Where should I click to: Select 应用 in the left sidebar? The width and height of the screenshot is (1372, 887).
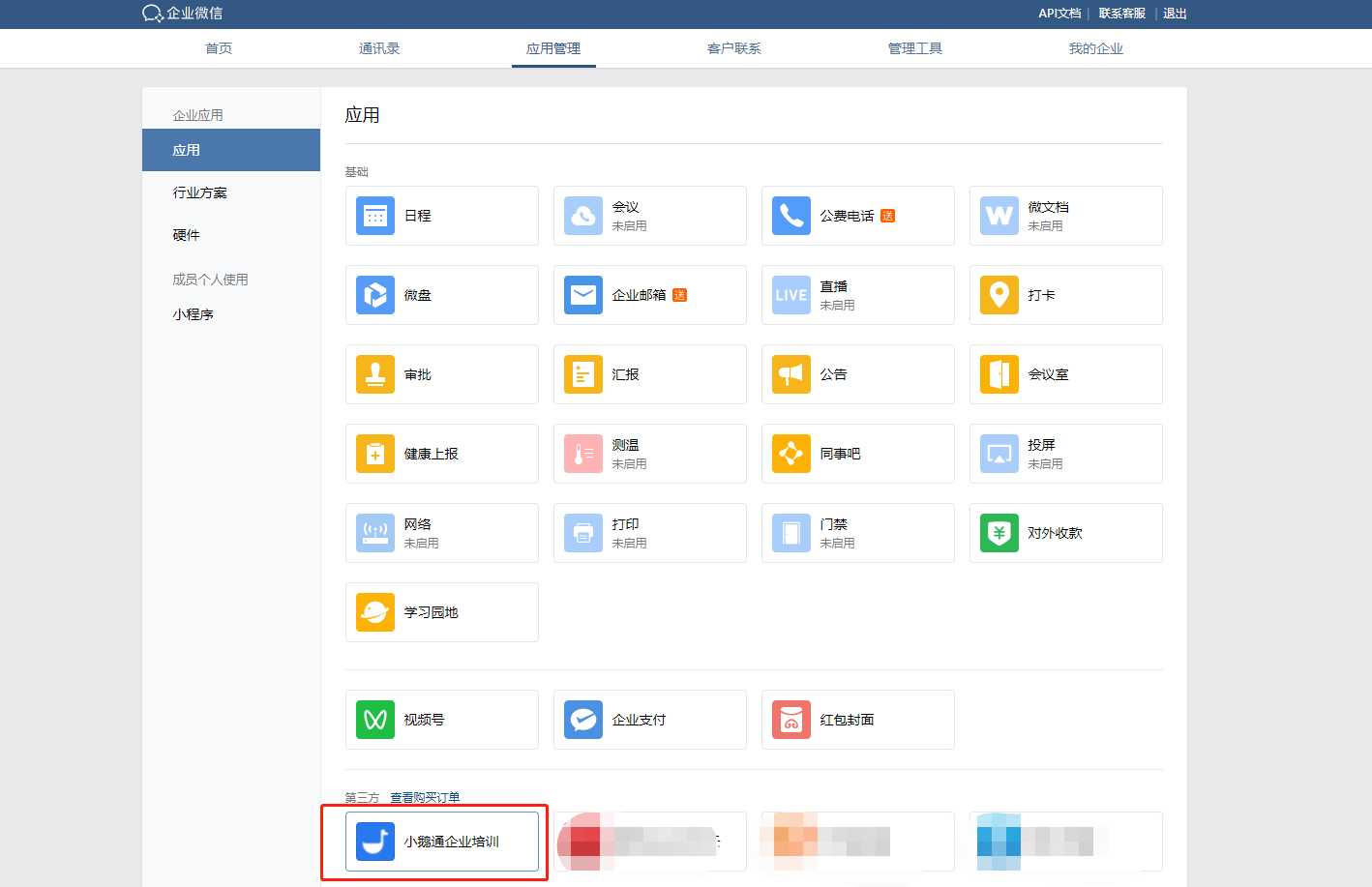click(x=231, y=150)
